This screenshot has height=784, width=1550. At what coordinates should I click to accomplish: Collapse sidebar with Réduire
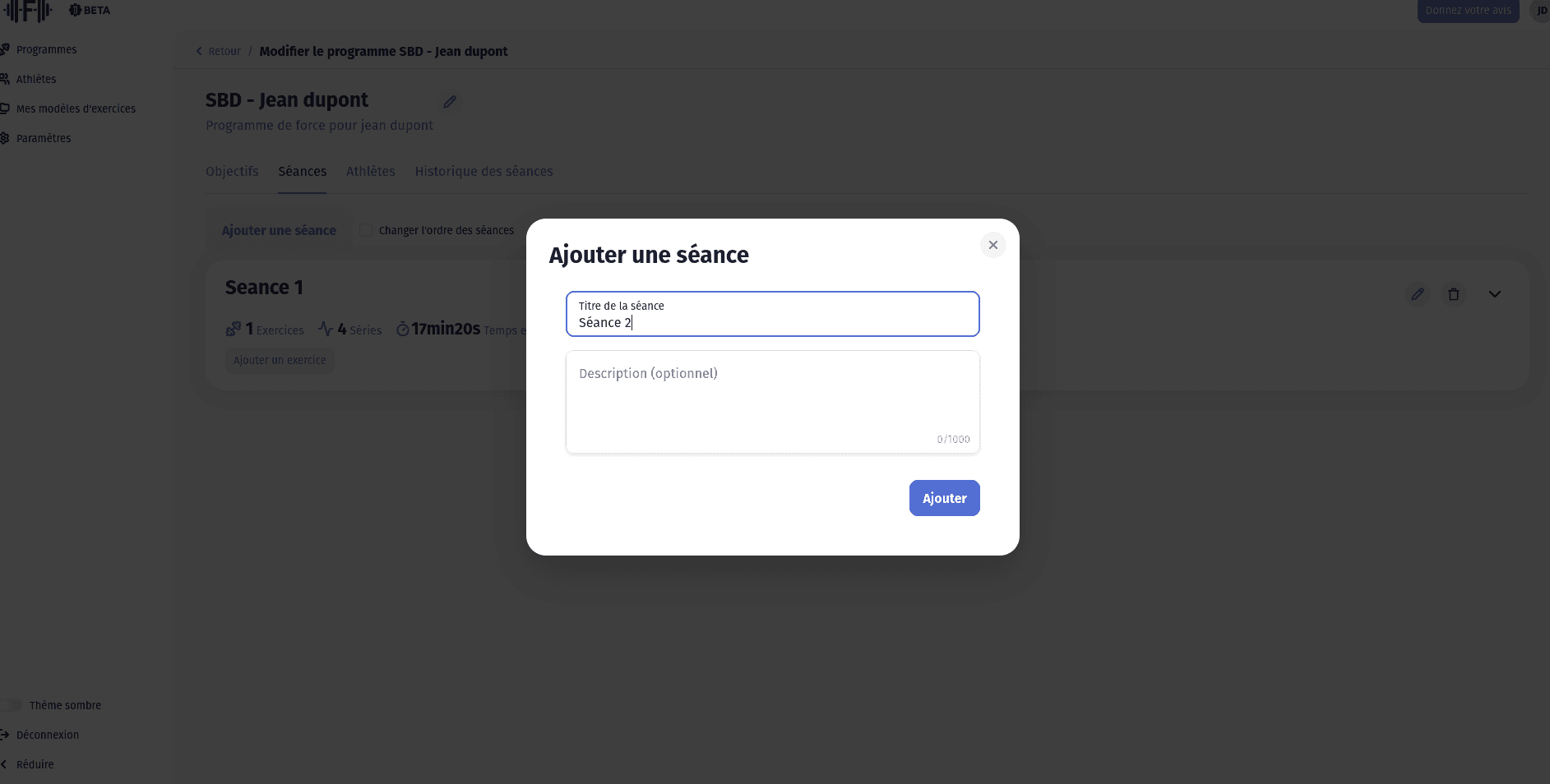click(x=35, y=764)
